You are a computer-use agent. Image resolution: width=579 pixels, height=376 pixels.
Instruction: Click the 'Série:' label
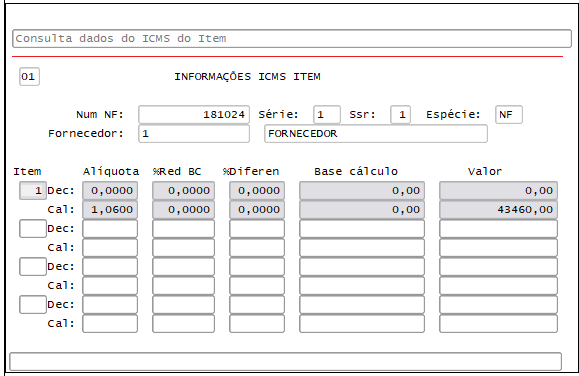(x=278, y=114)
